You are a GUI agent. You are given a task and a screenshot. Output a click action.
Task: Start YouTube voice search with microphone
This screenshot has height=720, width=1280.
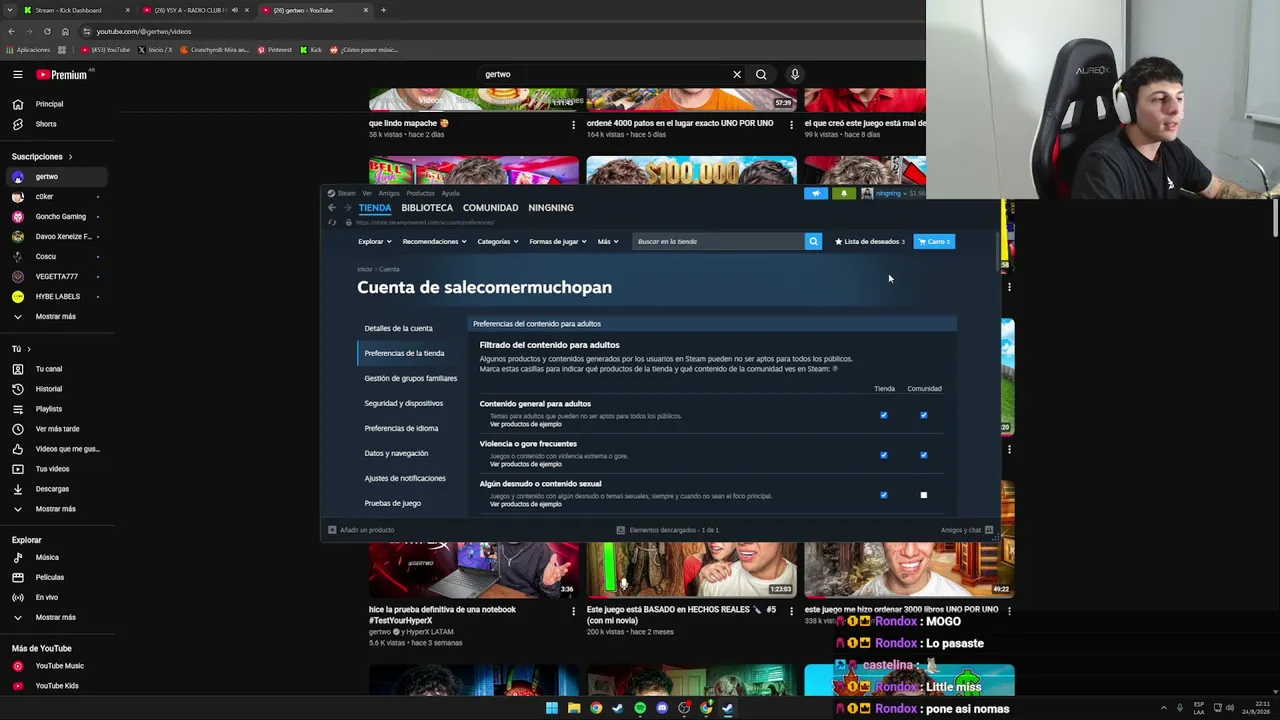[795, 74]
